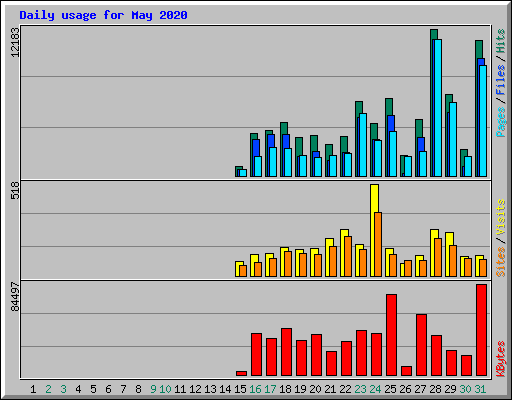This screenshot has height=400, width=512.
Task: Click day 25 on the date axis
Action: click(390, 389)
